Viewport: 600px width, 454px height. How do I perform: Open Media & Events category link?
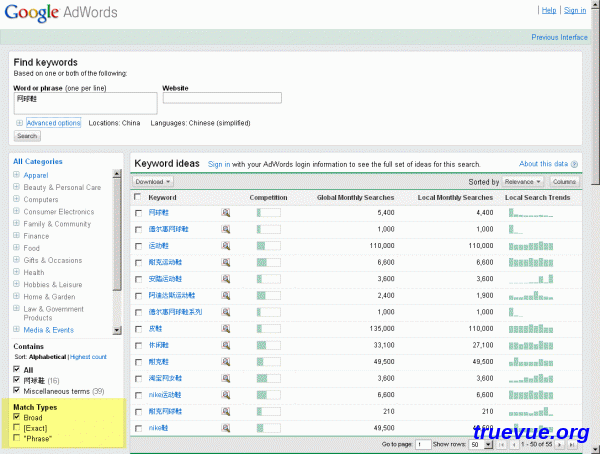click(x=49, y=330)
